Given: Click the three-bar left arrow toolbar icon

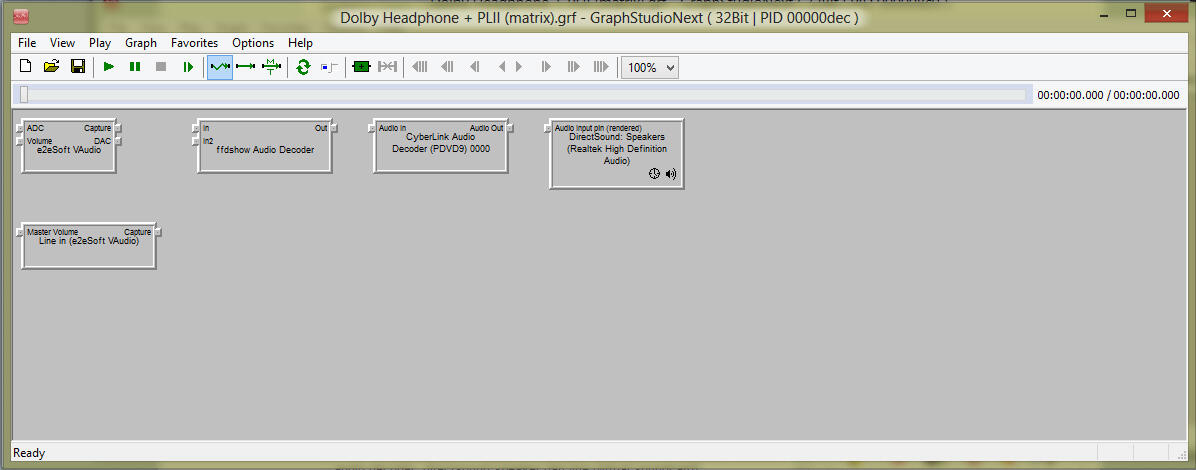Looking at the screenshot, I should [447, 67].
